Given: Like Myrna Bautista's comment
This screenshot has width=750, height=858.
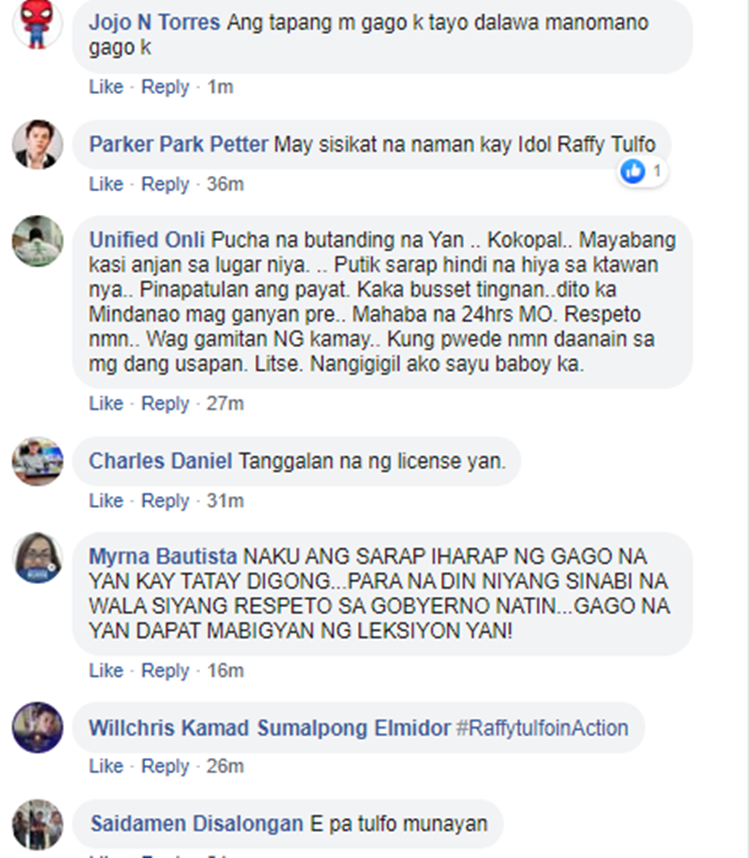Looking at the screenshot, I should [x=106, y=670].
